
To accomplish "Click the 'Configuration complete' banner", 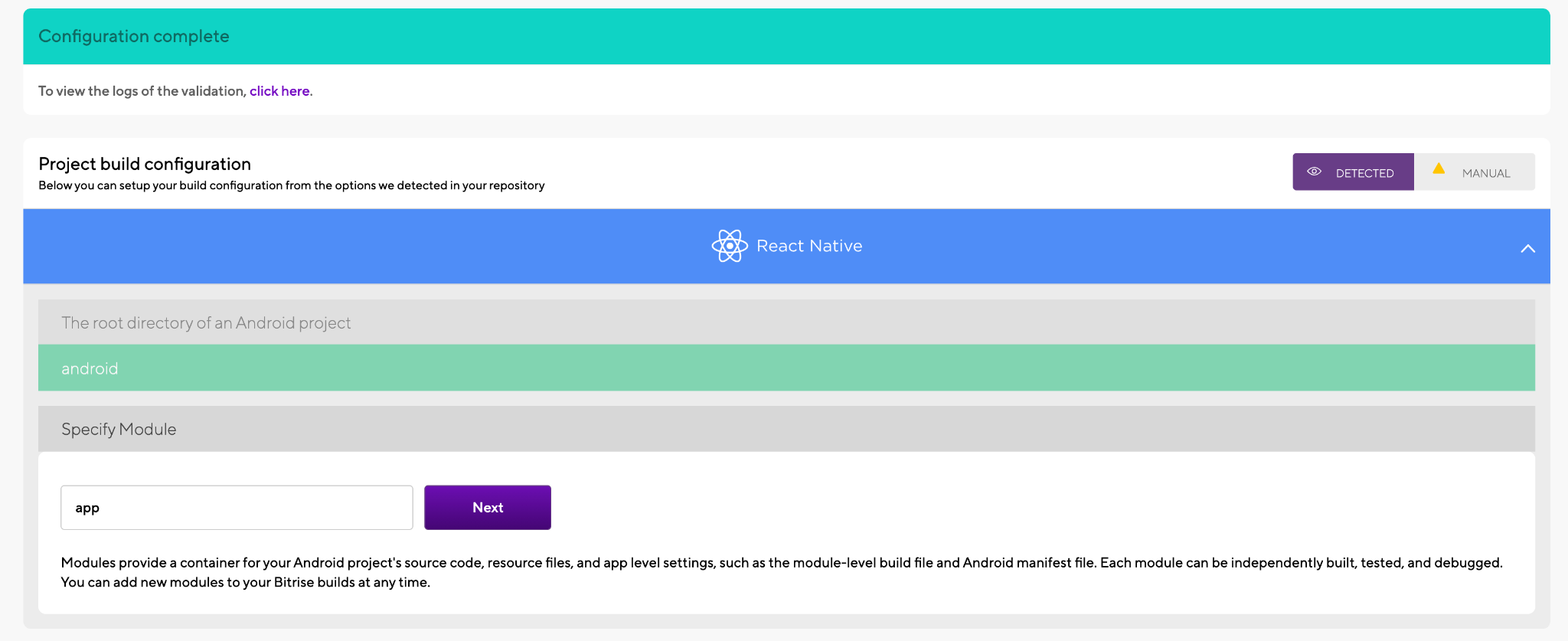I will click(786, 36).
